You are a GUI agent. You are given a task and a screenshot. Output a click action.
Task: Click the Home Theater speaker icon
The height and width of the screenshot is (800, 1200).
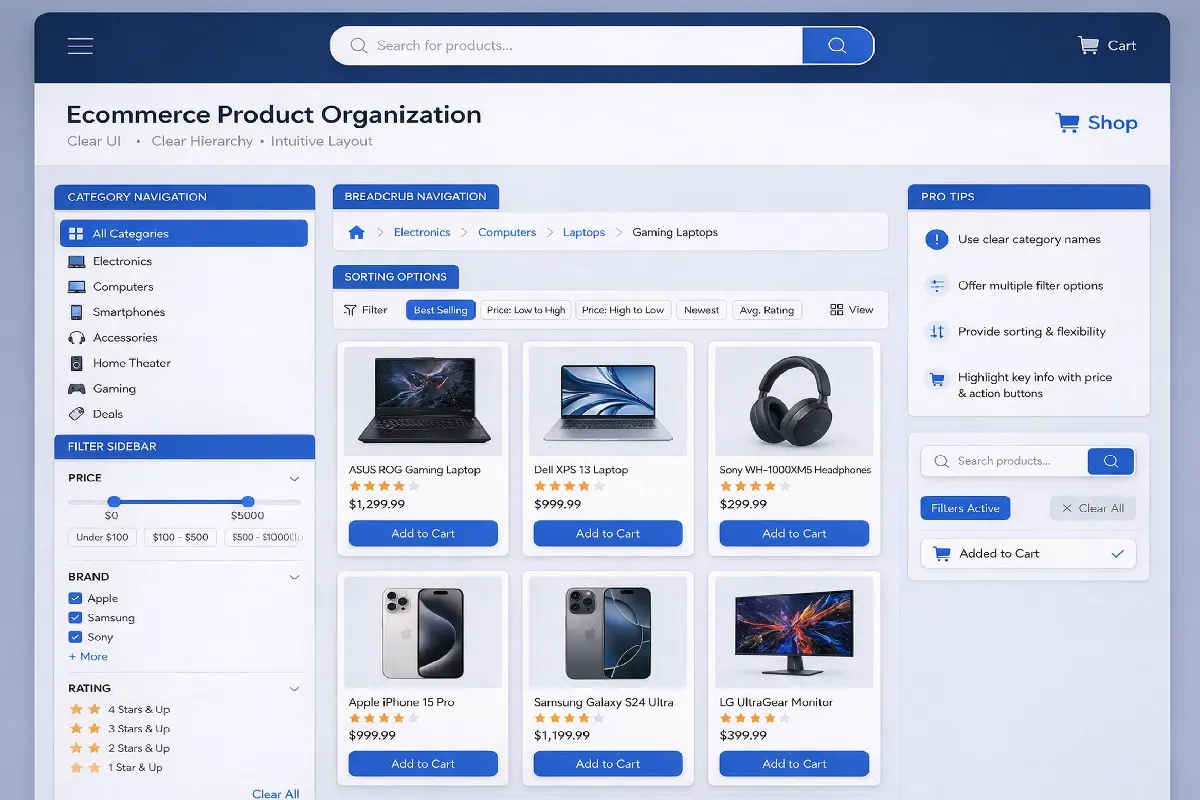click(76, 363)
